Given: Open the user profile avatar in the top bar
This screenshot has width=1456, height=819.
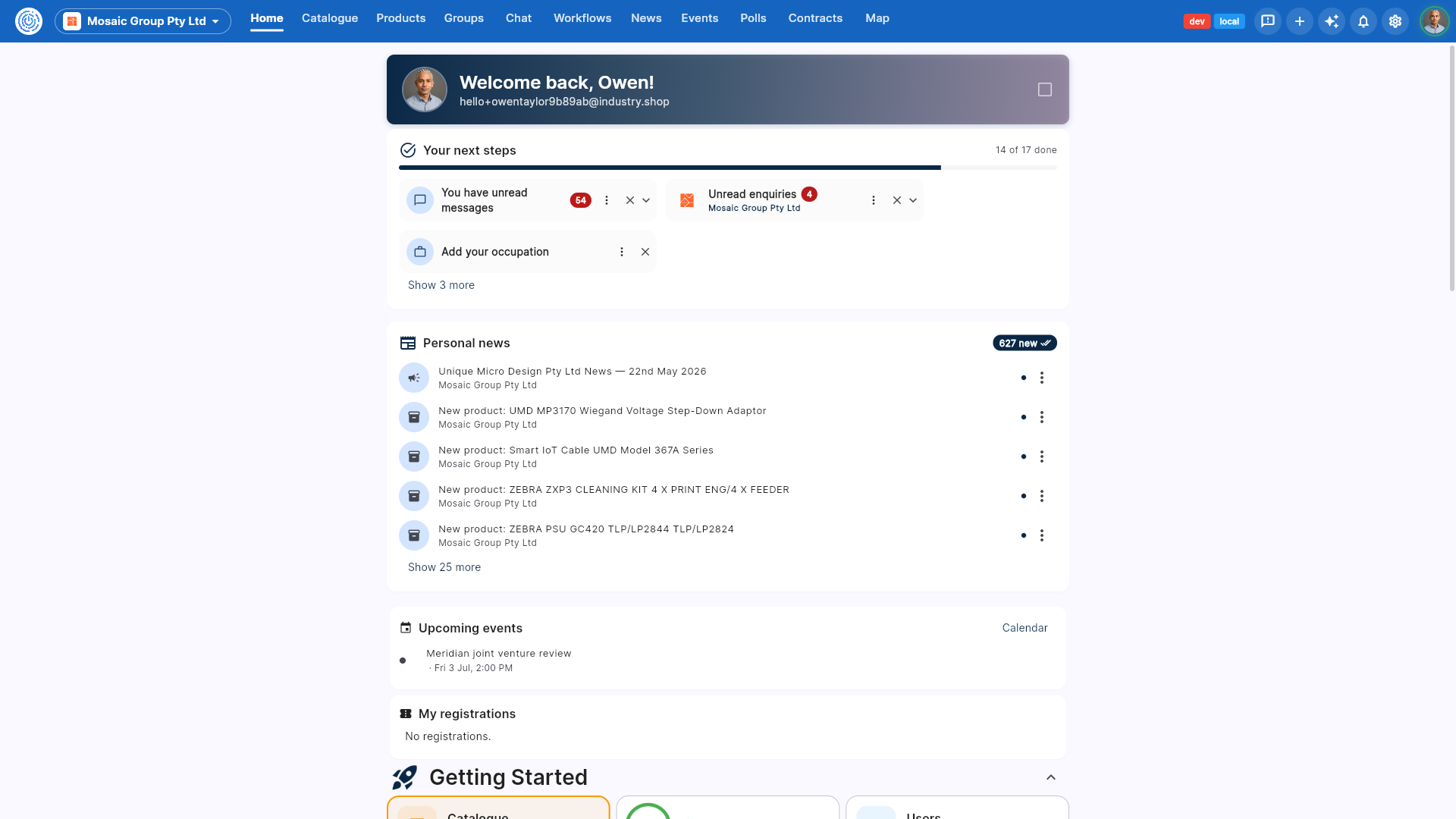Looking at the screenshot, I should (1435, 21).
